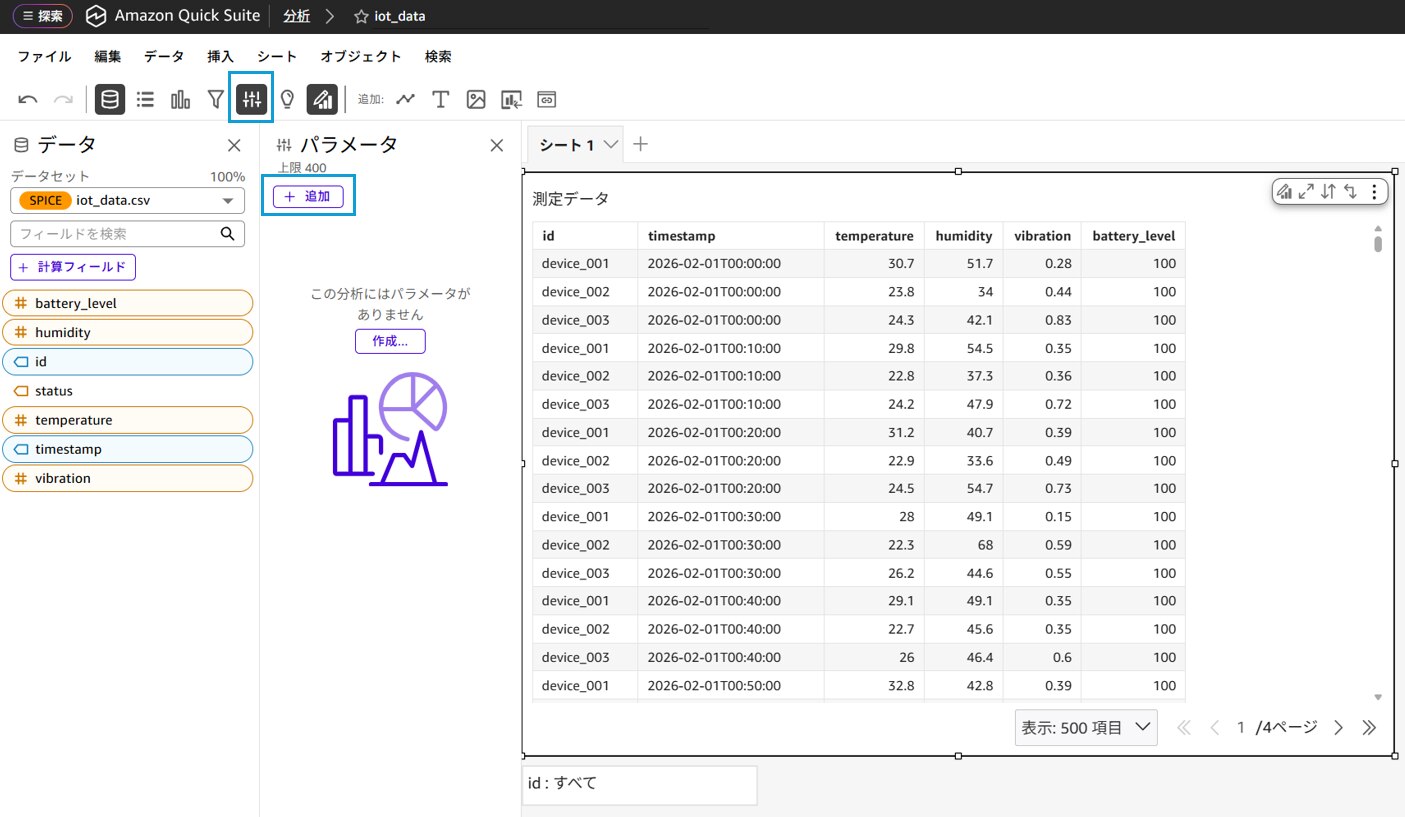Maximize the table visual with expand arrows
The width and height of the screenshot is (1405, 817).
[x=1306, y=192]
